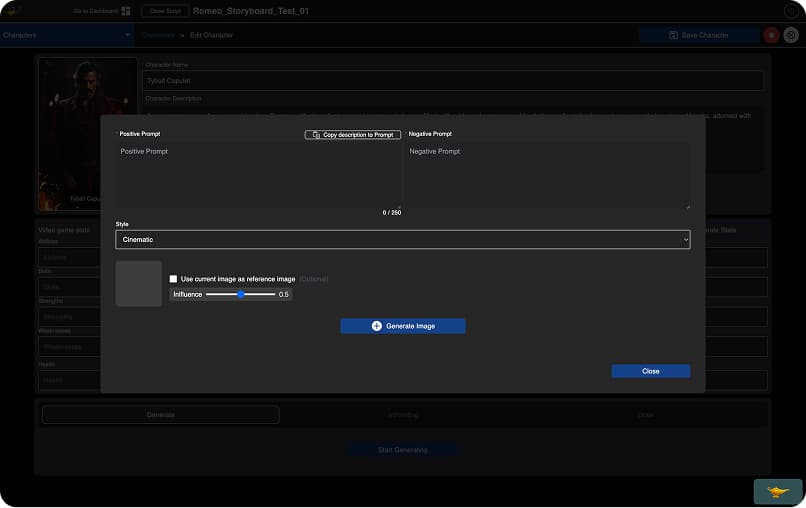Select the Generate tab behind the dialog
The image size is (806, 508).
(161, 415)
